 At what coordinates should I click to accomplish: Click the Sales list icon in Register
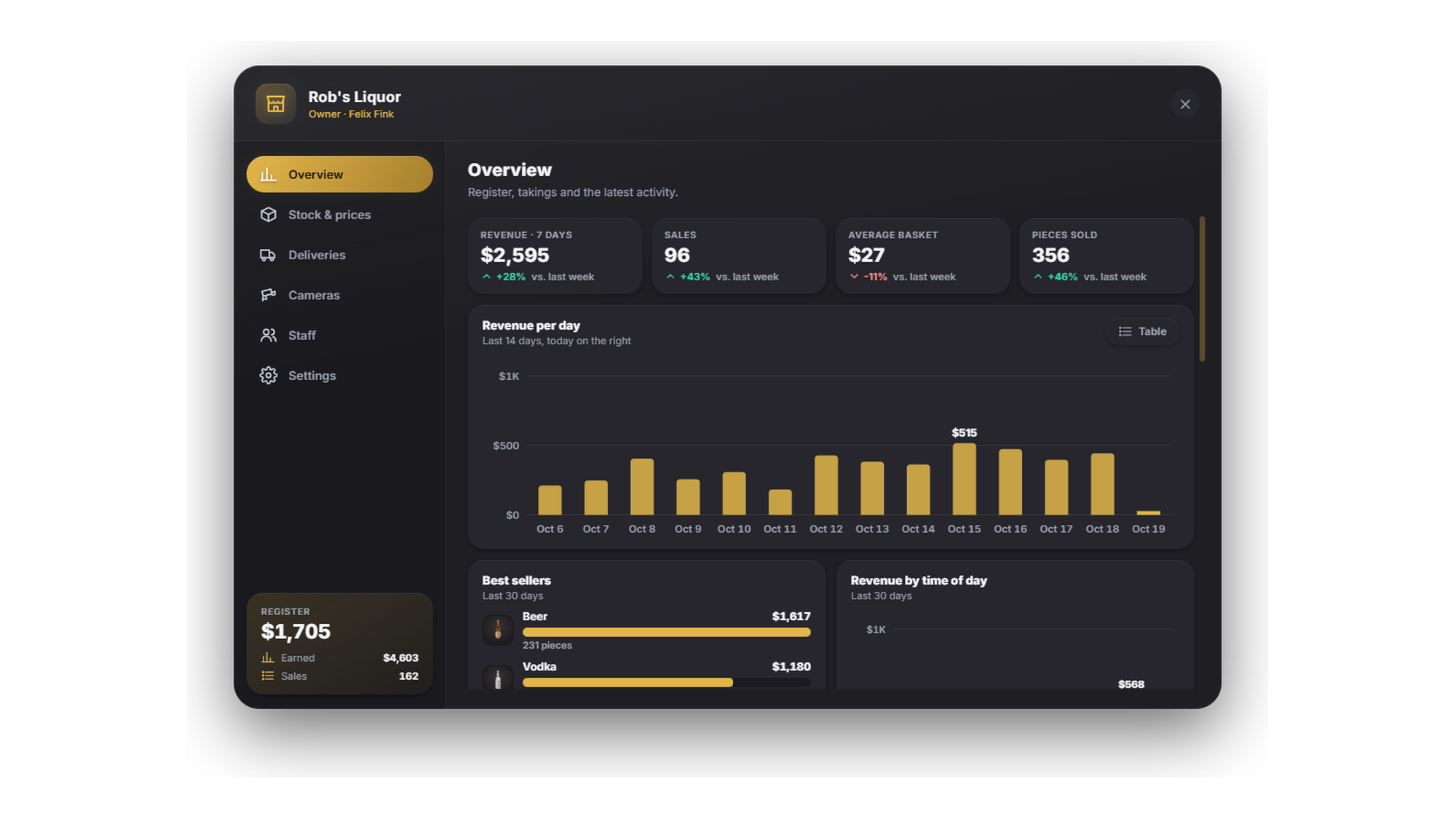[x=267, y=676]
